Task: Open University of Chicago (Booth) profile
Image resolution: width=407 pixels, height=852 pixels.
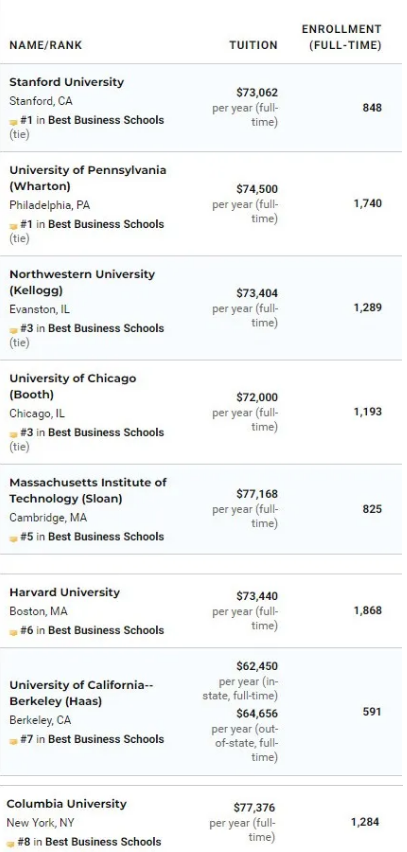Action: pyautogui.click(x=73, y=386)
